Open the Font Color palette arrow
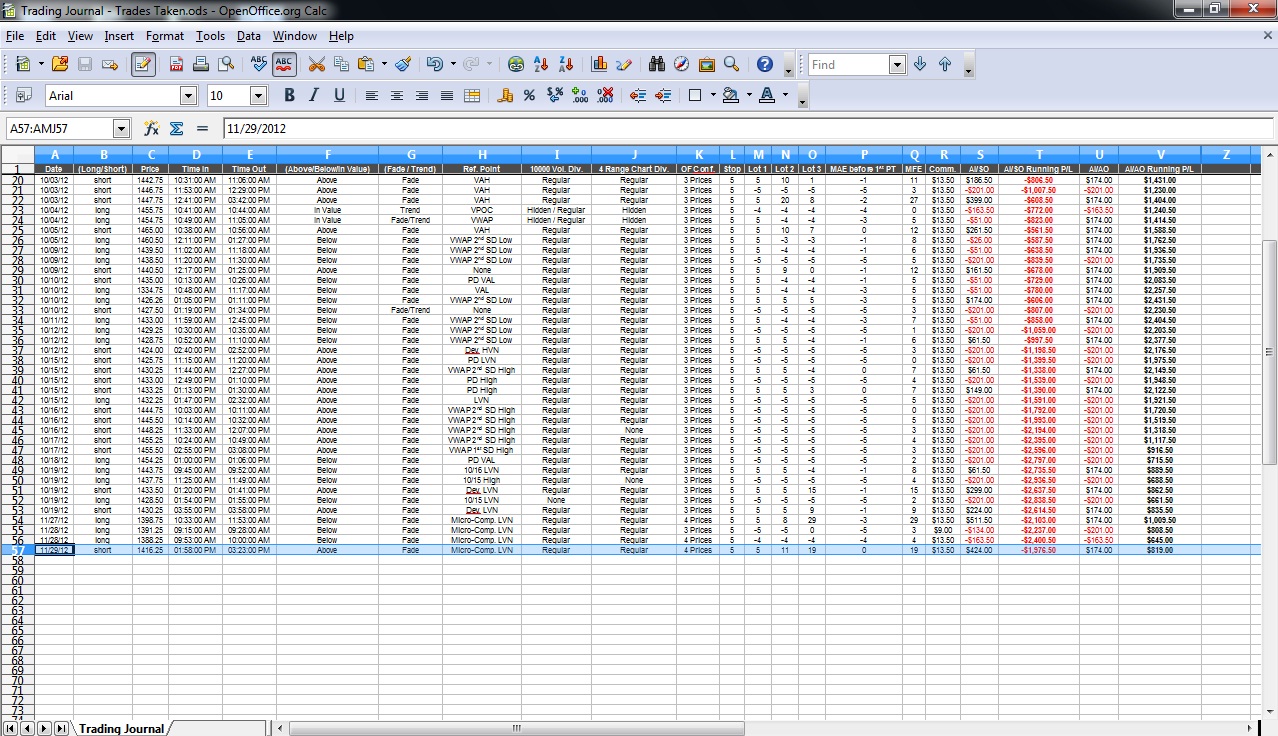 pos(786,95)
